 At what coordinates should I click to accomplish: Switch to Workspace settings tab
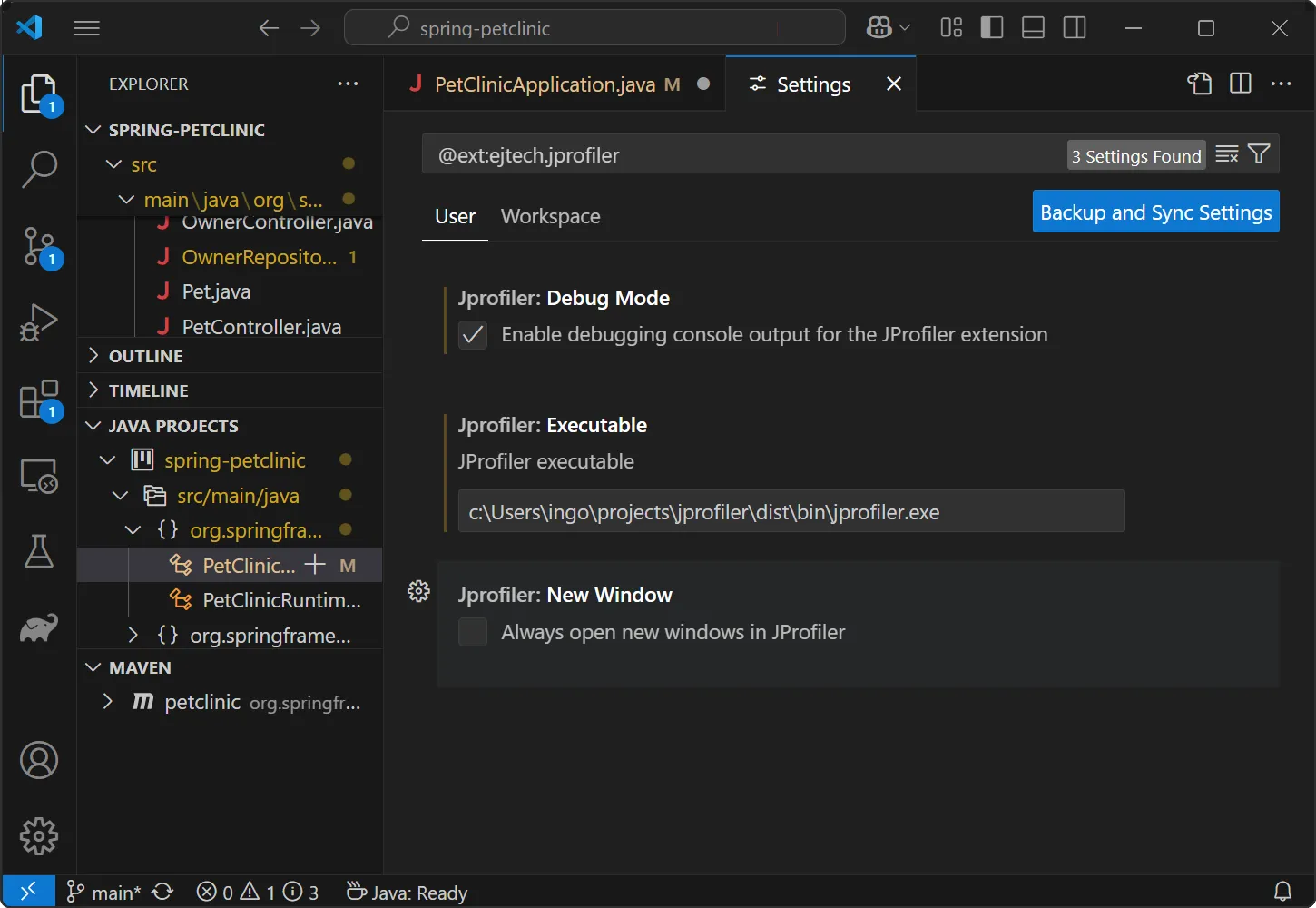coord(550,216)
